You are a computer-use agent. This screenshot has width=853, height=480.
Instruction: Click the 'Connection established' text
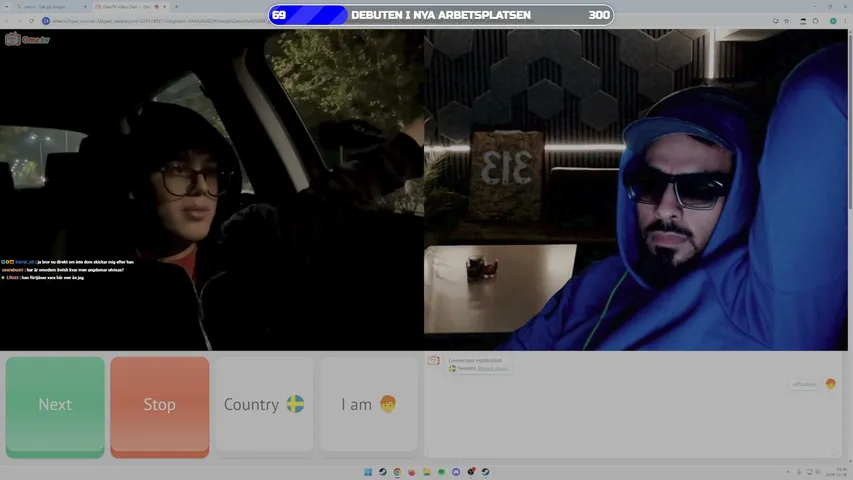pyautogui.click(x=475, y=360)
